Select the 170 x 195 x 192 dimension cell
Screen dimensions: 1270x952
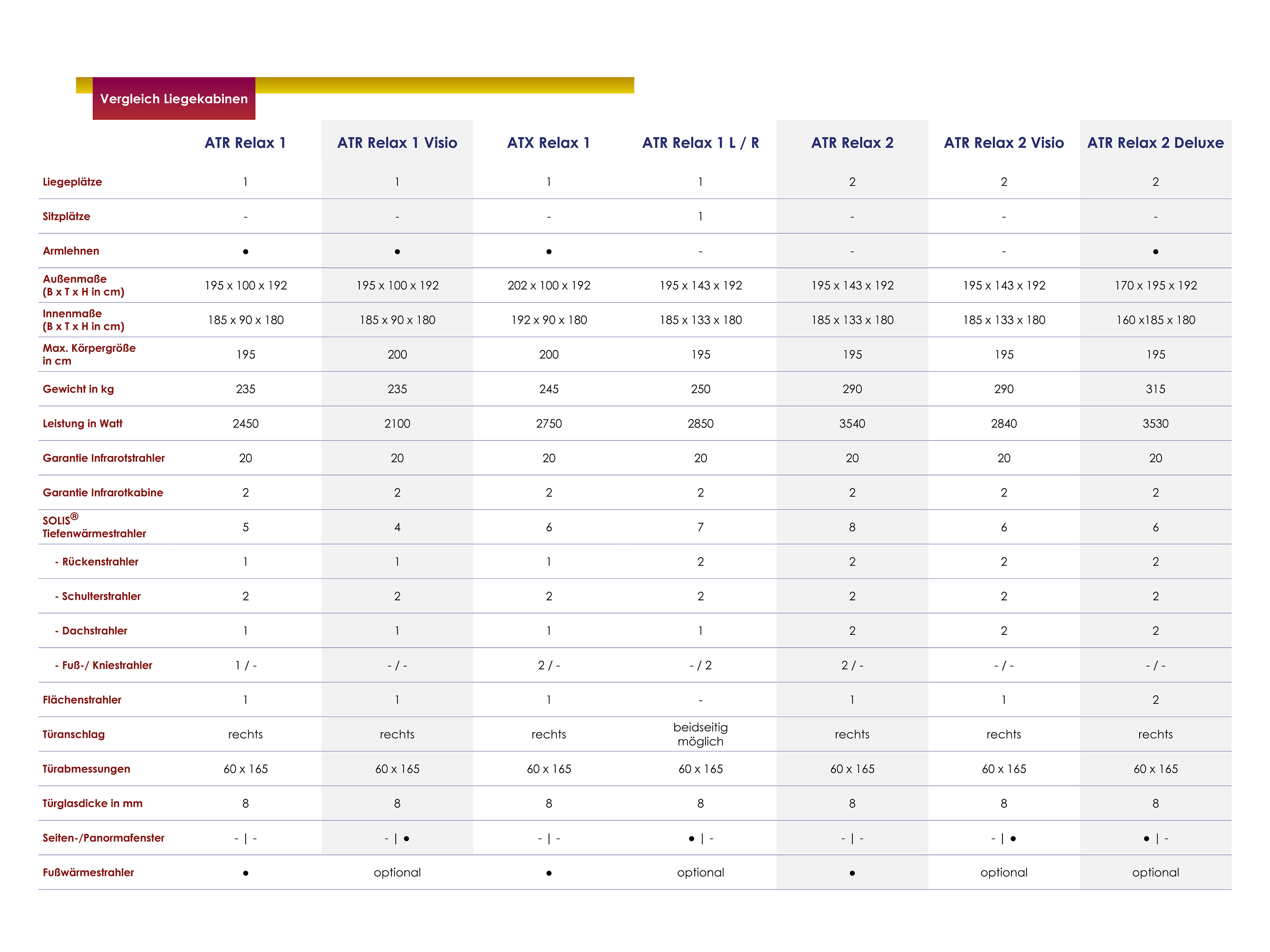click(1155, 285)
